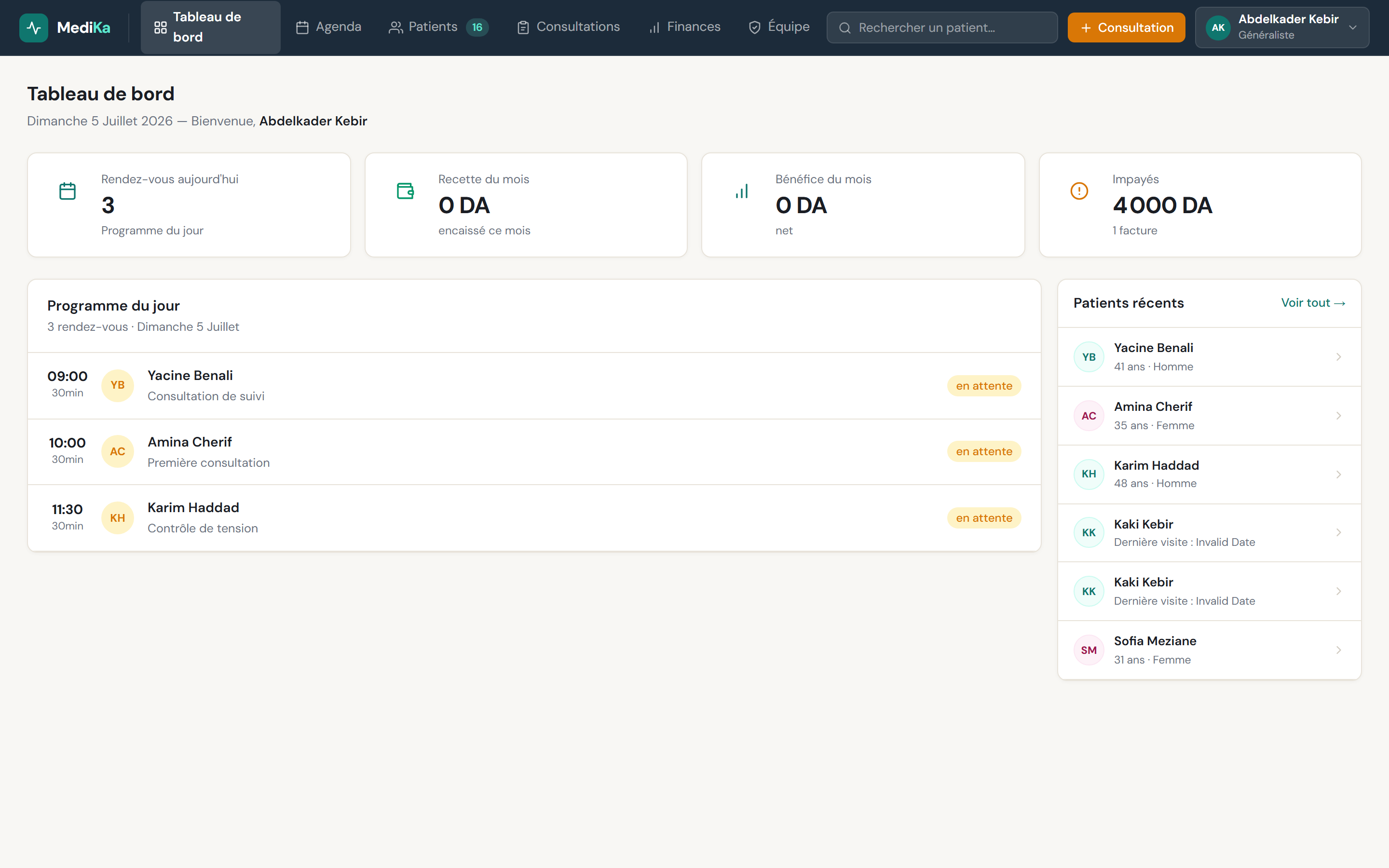
Task: Go to the Finances tab
Action: [684, 27]
